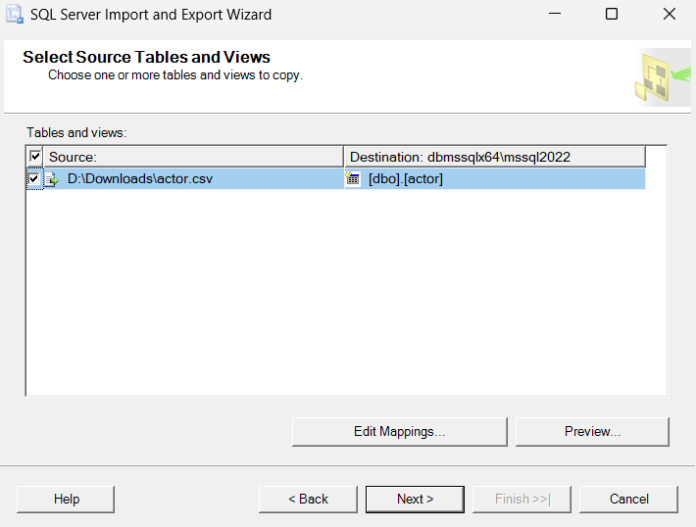This screenshot has width=696, height=527.
Task: Click the Source column header
Action: pyautogui.click(x=190, y=157)
